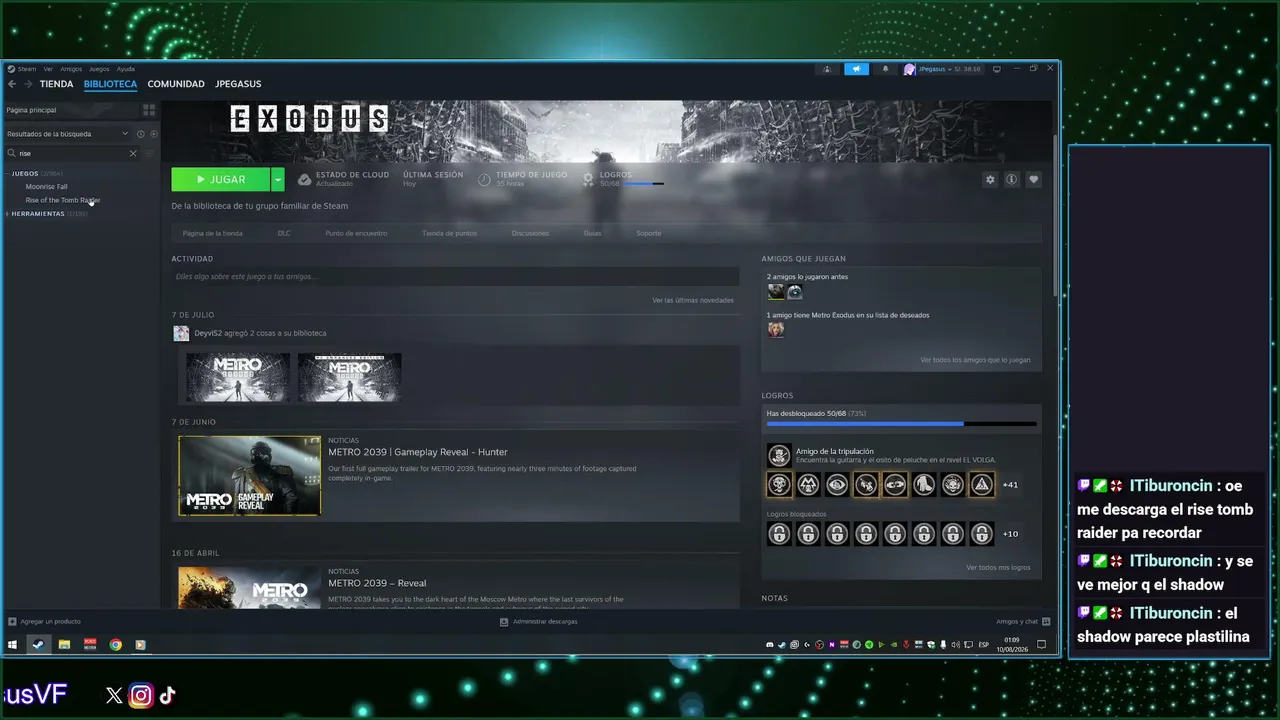
Task: Open the JUGAR options dropdown arrow
Action: click(278, 180)
